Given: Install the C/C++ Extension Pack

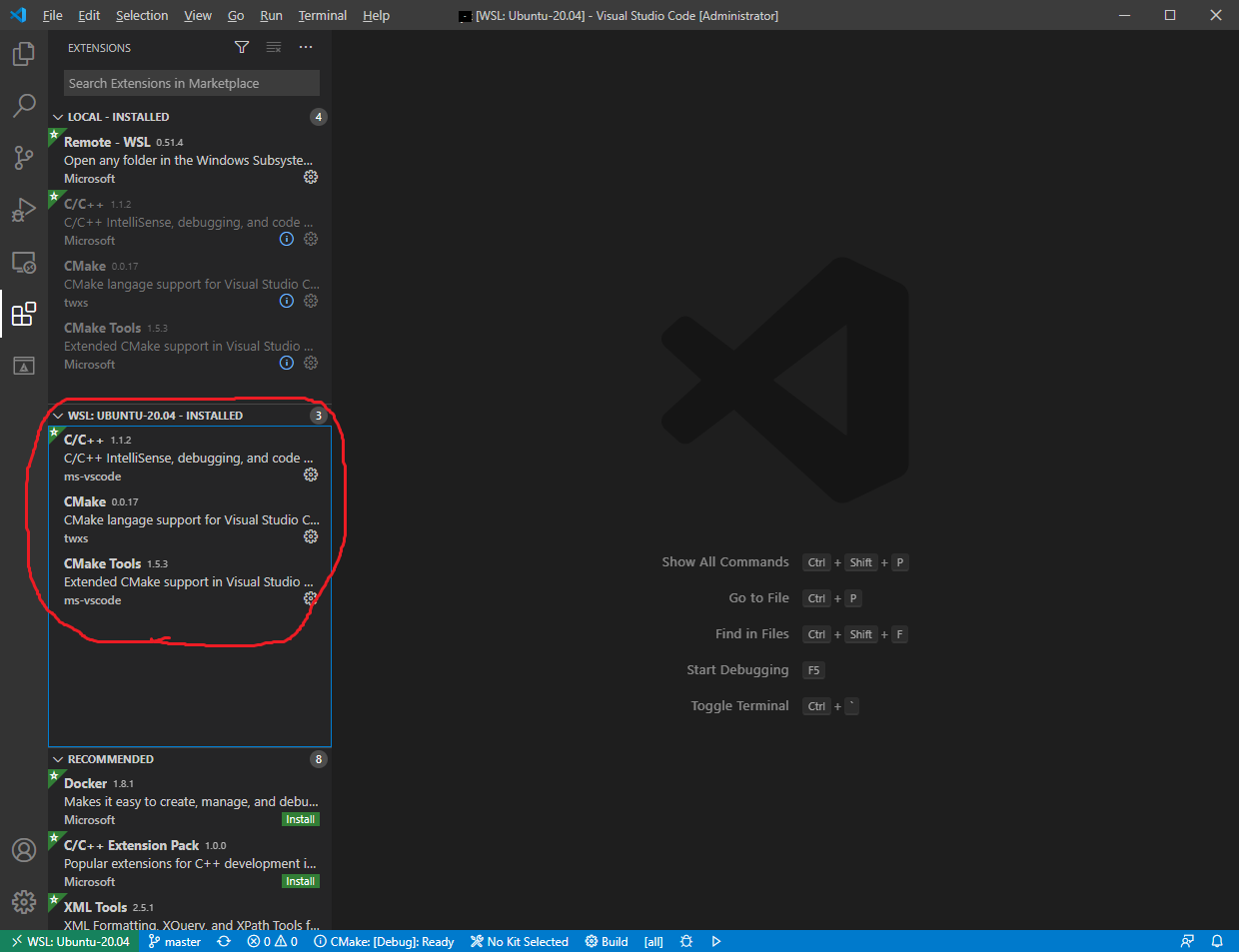Looking at the screenshot, I should pos(300,881).
